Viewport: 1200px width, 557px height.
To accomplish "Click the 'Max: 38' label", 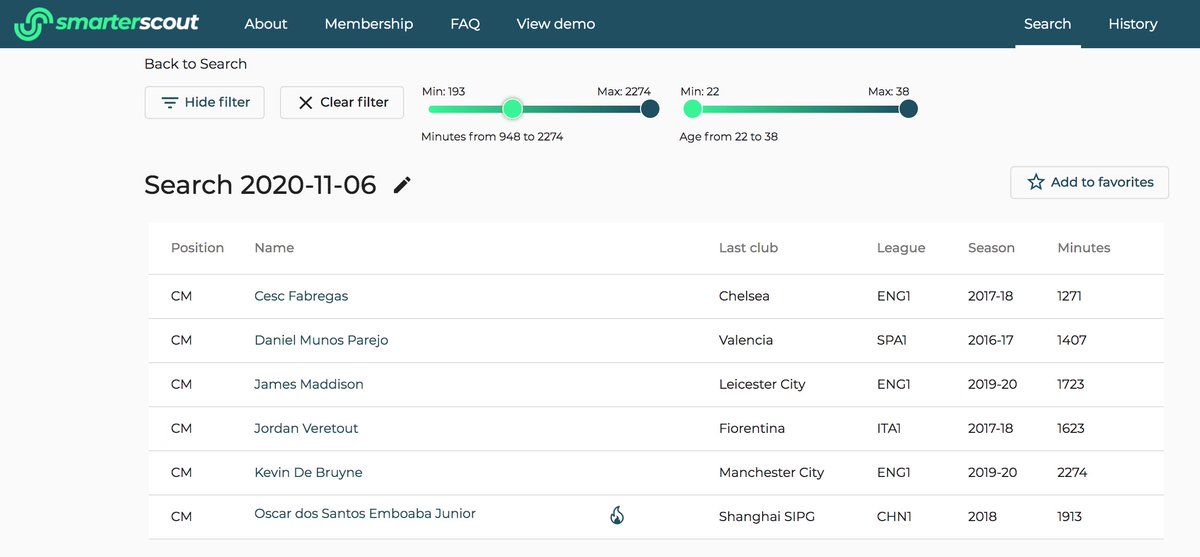I will (x=888, y=91).
